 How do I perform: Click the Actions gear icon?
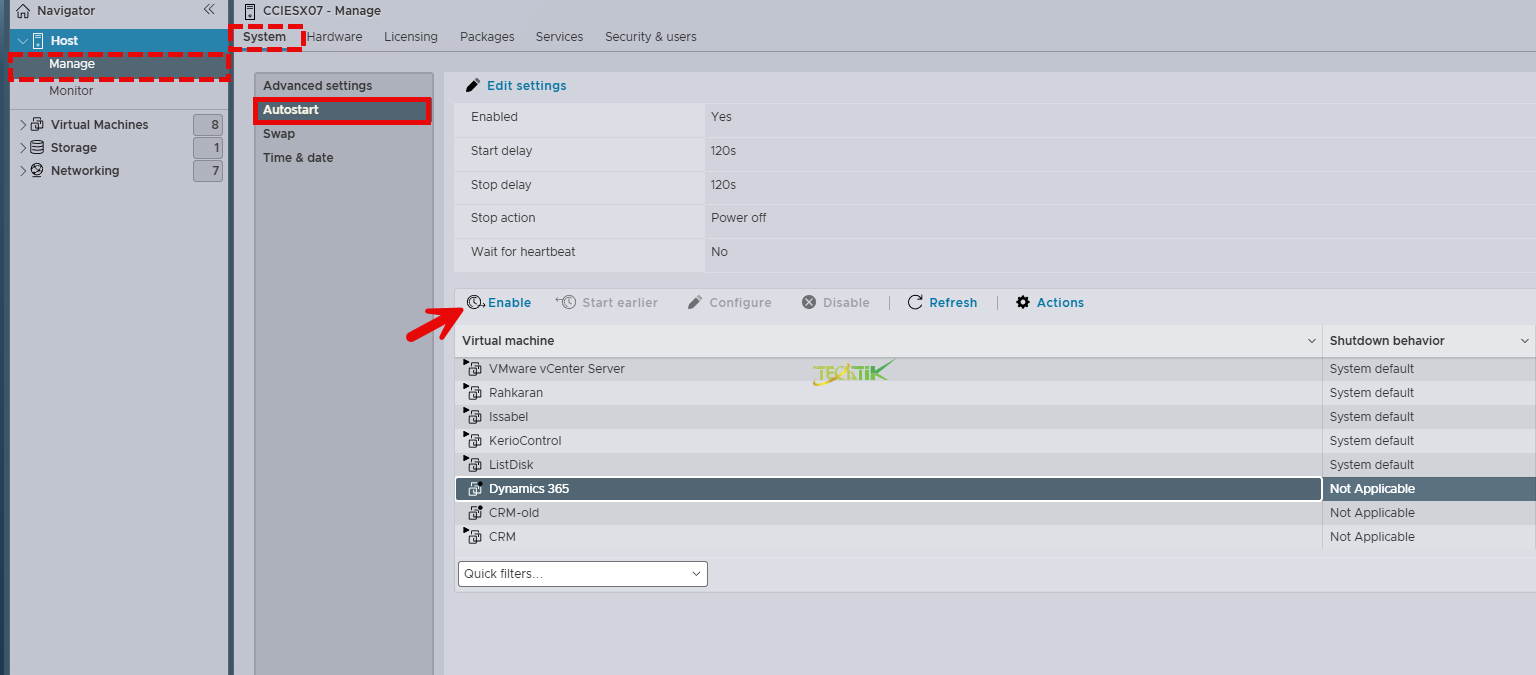[x=1023, y=302]
